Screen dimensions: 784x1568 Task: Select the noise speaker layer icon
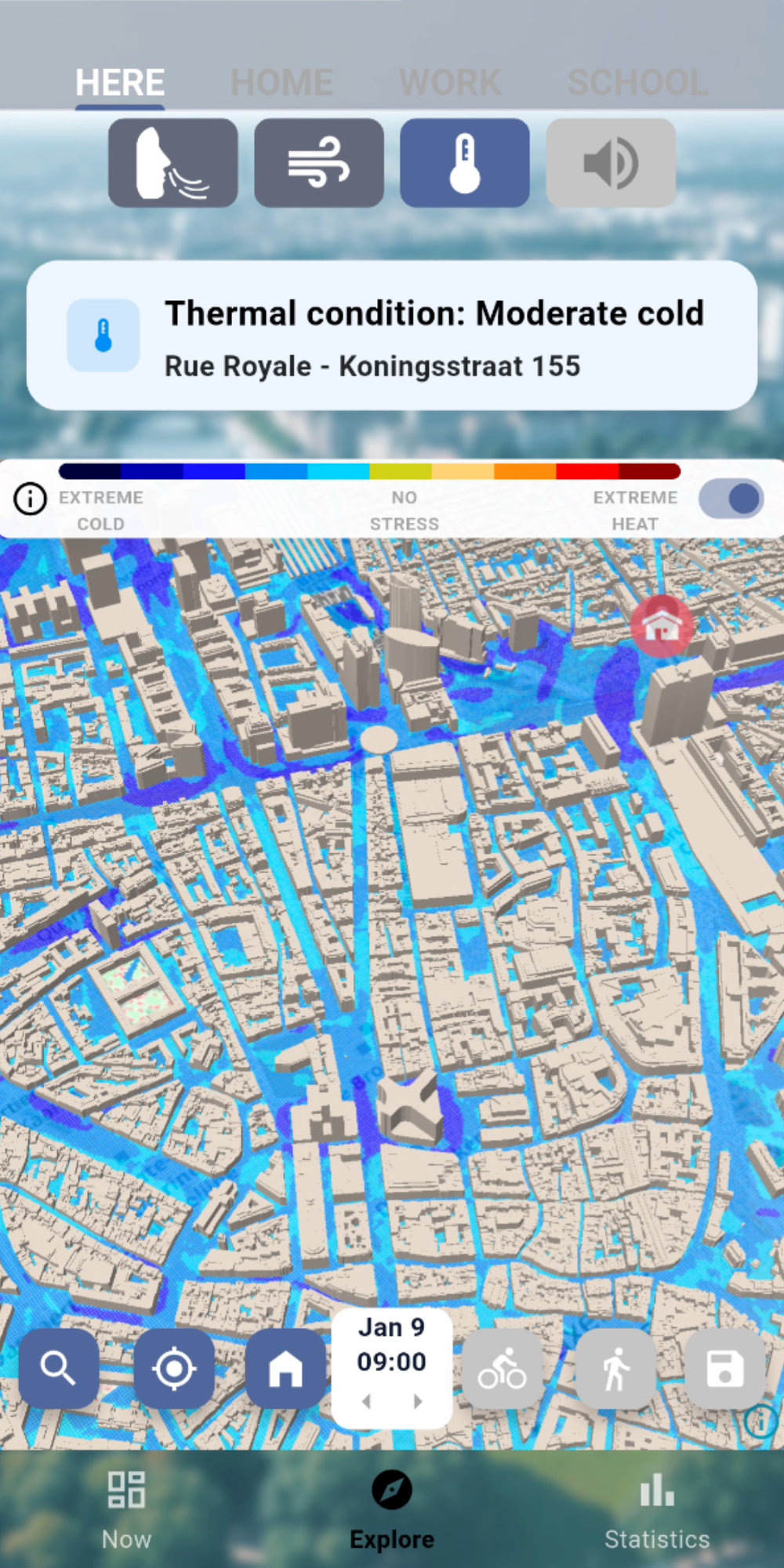(x=611, y=163)
